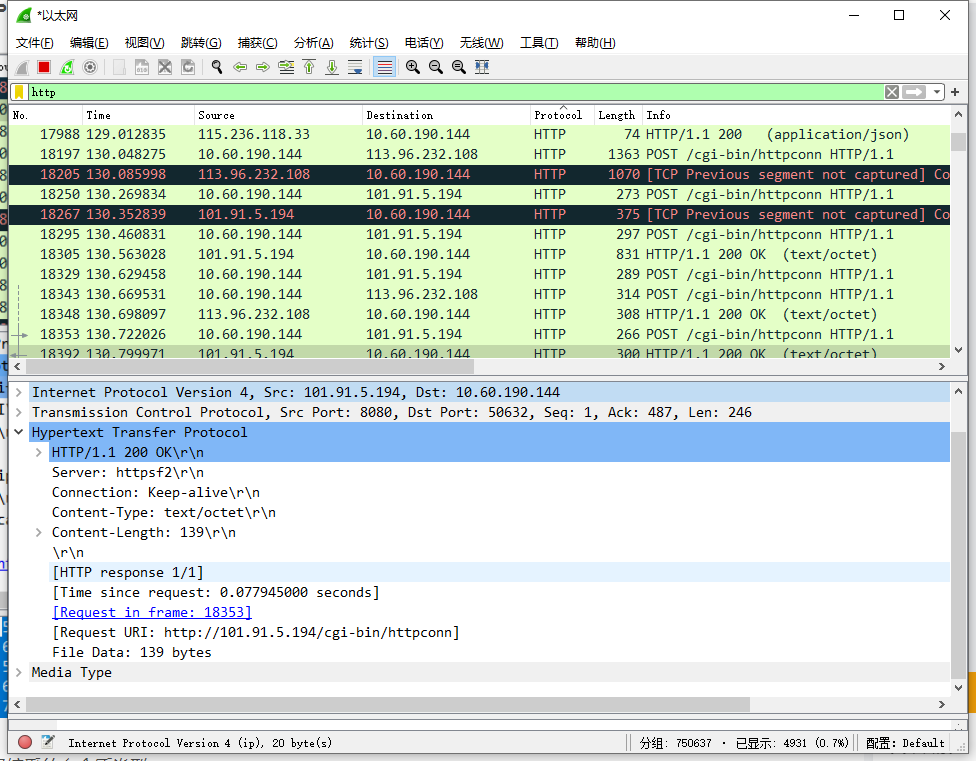Viewport: 976px width, 761px height.
Task: Sort by the Length column header
Action: (x=618, y=115)
